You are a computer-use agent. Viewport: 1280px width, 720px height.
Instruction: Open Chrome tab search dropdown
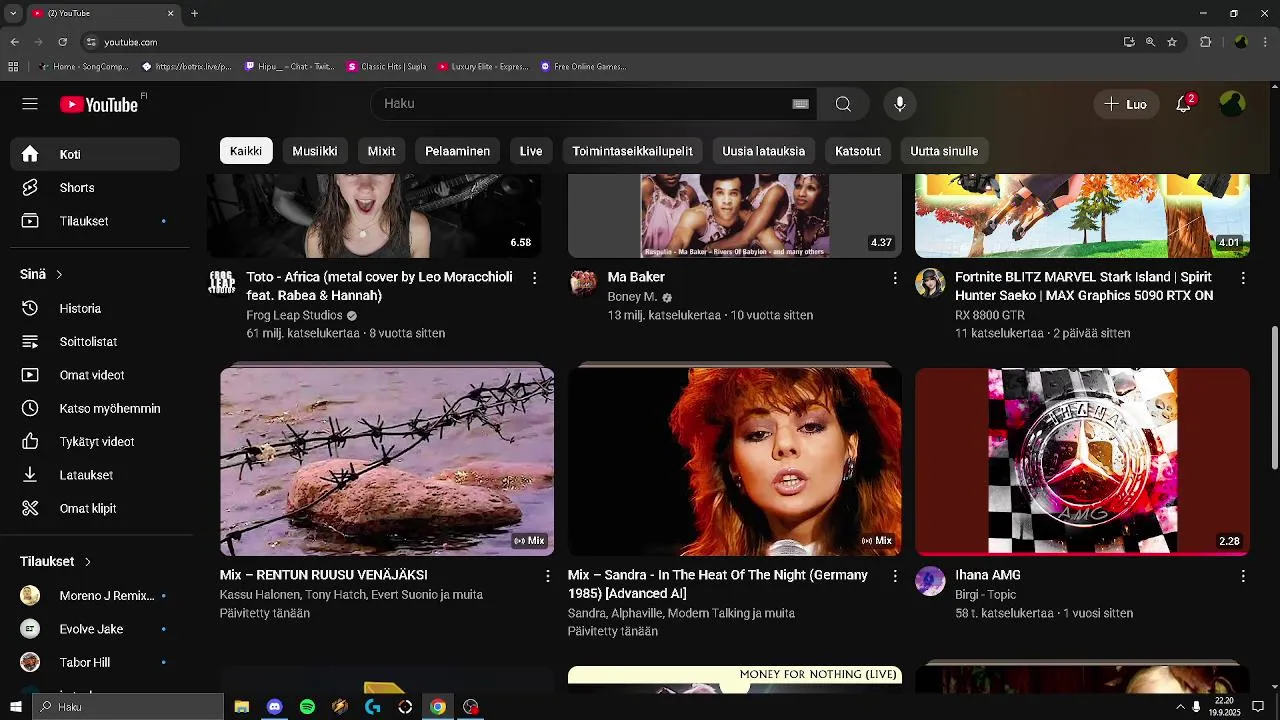[14, 13]
